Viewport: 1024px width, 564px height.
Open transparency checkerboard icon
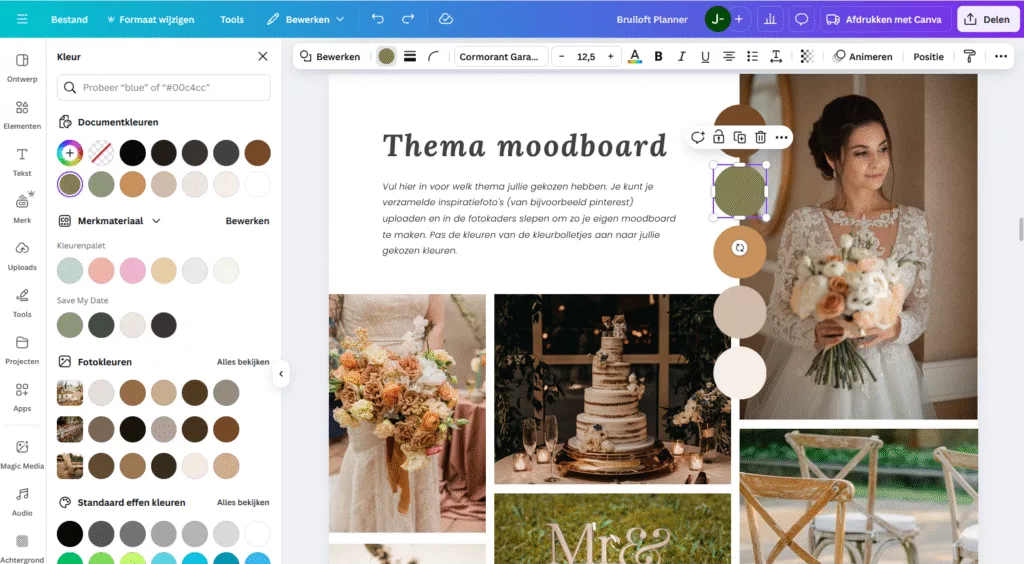807,57
